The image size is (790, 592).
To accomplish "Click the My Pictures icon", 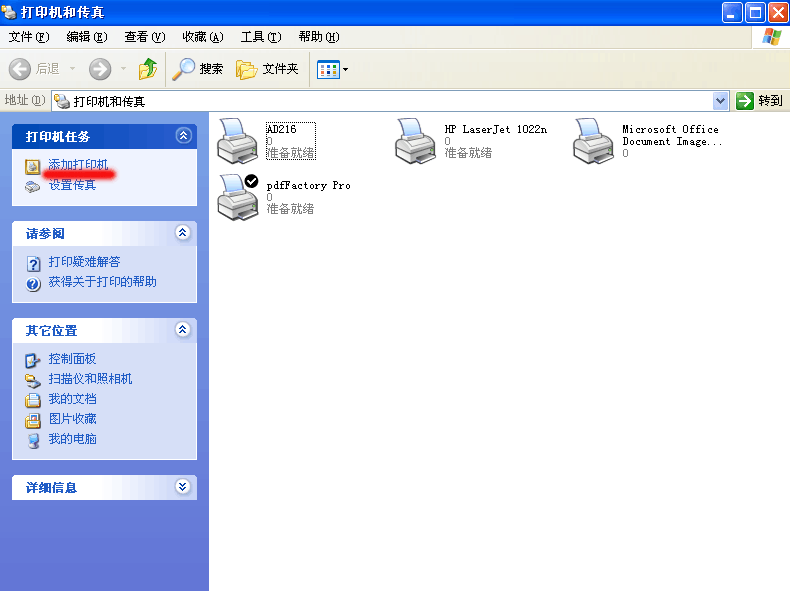I will (33, 420).
